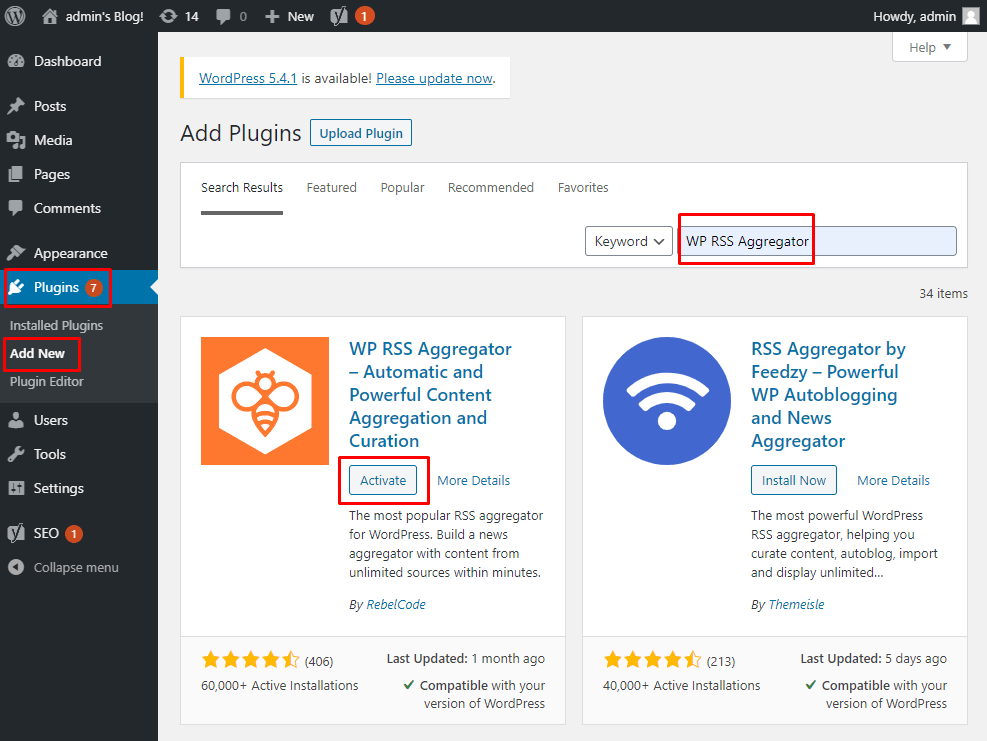Viewport: 987px width, 741px height.
Task: Click the Settings sliders icon
Action: tap(16, 488)
